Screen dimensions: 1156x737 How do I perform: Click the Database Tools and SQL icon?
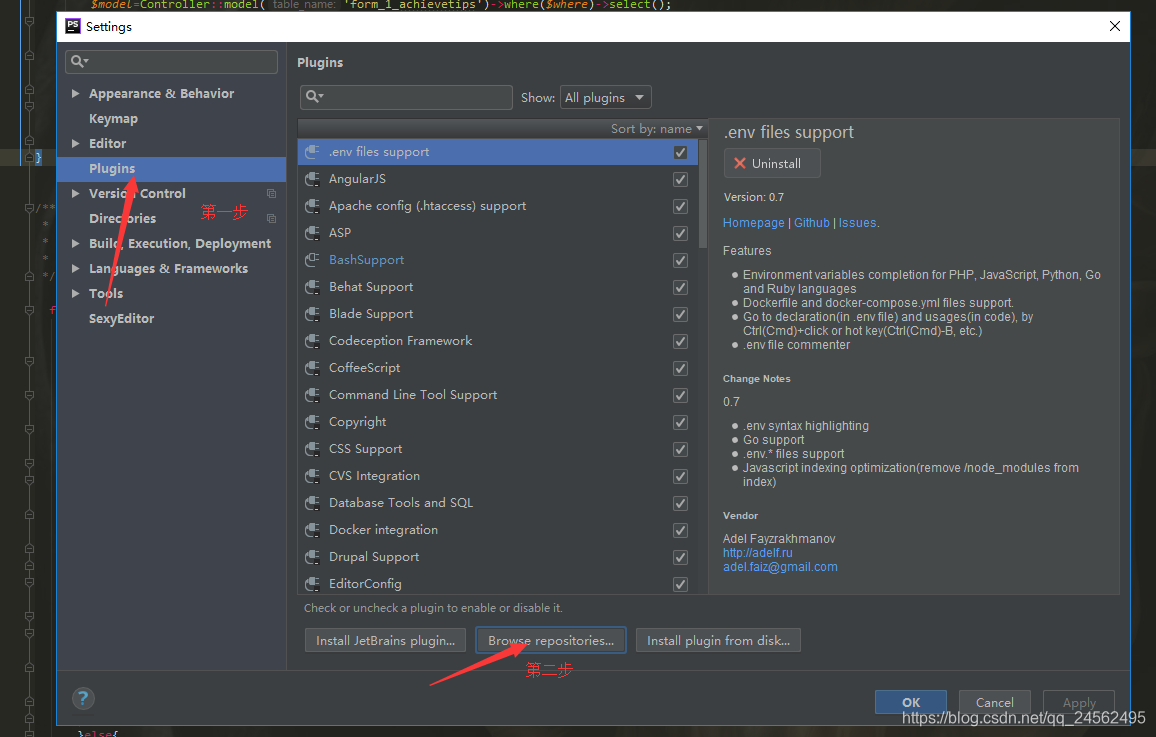click(313, 503)
